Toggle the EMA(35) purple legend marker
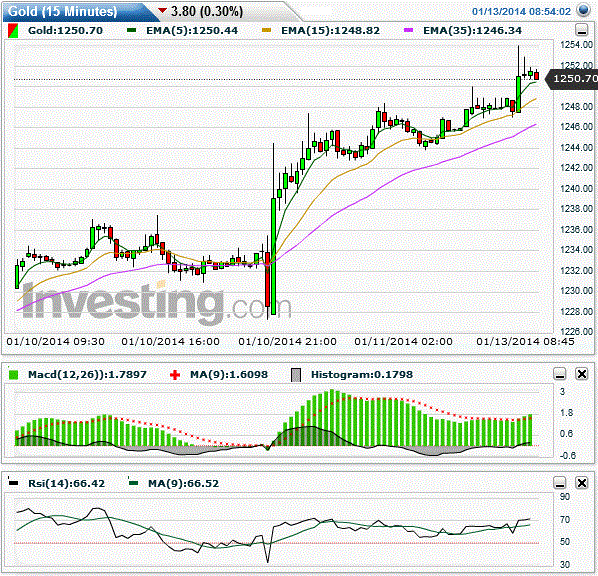598x576 pixels. click(x=408, y=30)
